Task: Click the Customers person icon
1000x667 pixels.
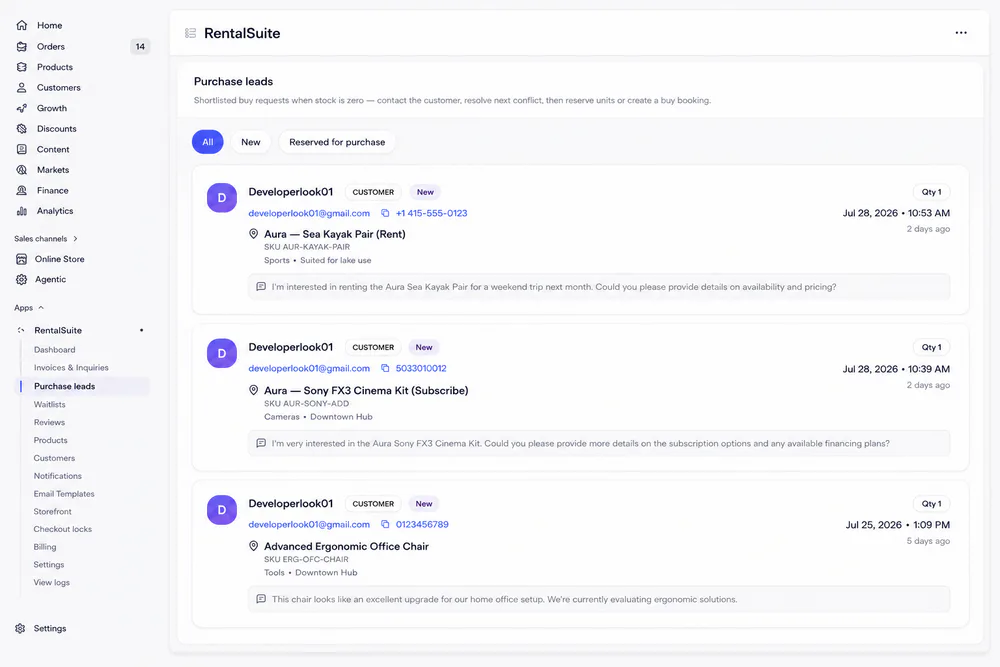Action: (22, 87)
